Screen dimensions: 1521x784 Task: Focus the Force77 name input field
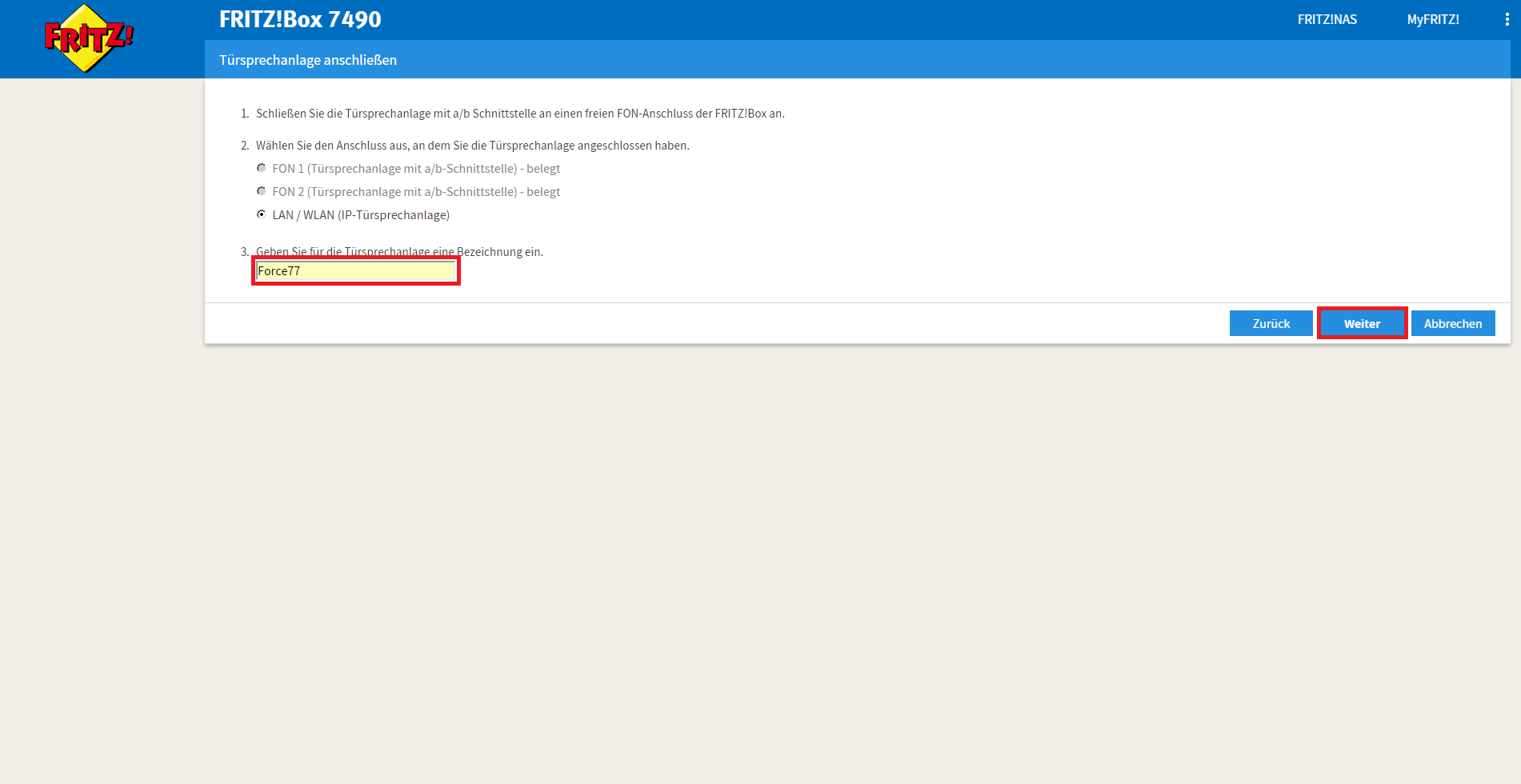coord(355,271)
